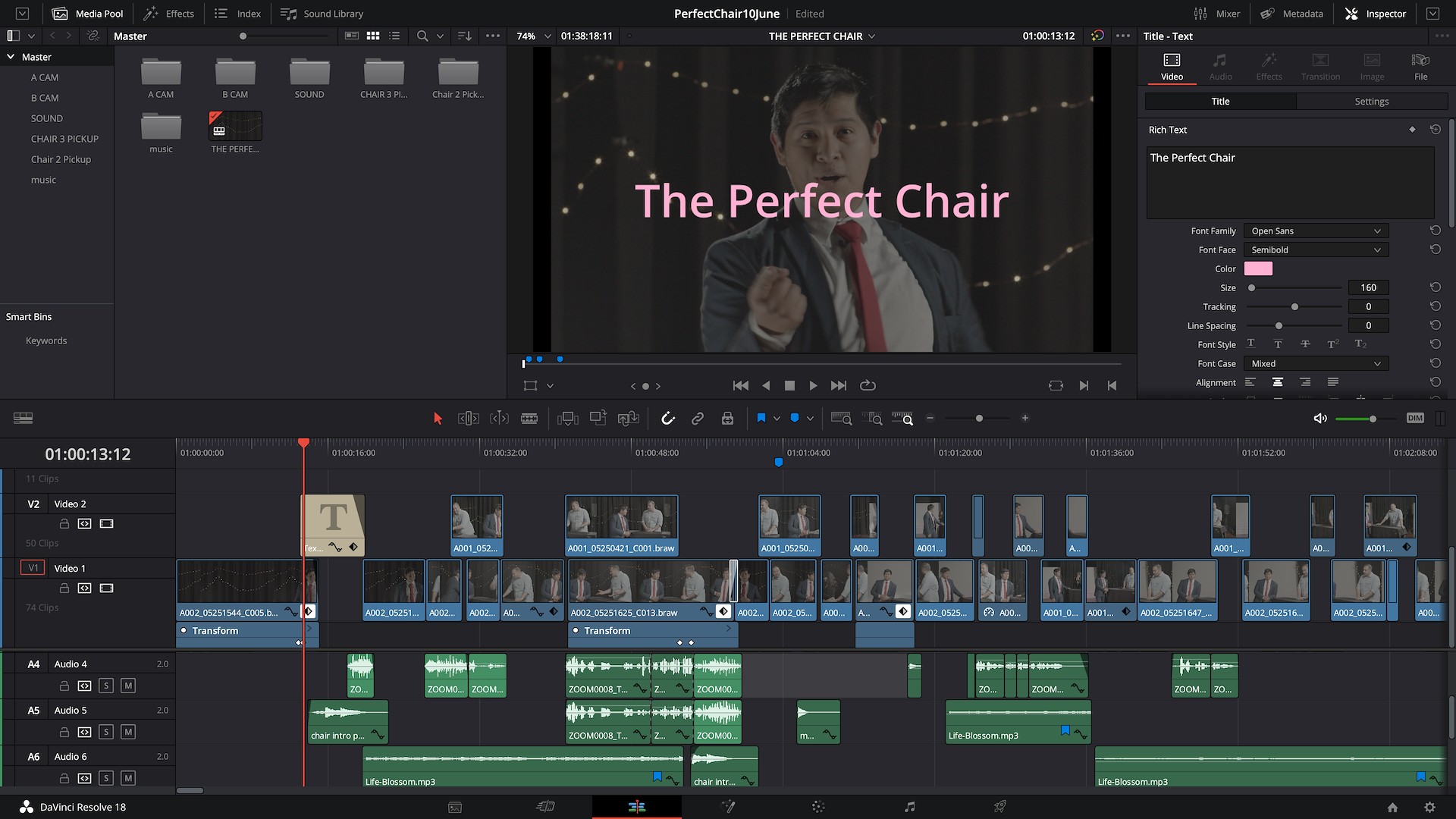This screenshot has width=1456, height=819.
Task: Open the Fusion page icon
Action: (x=728, y=807)
